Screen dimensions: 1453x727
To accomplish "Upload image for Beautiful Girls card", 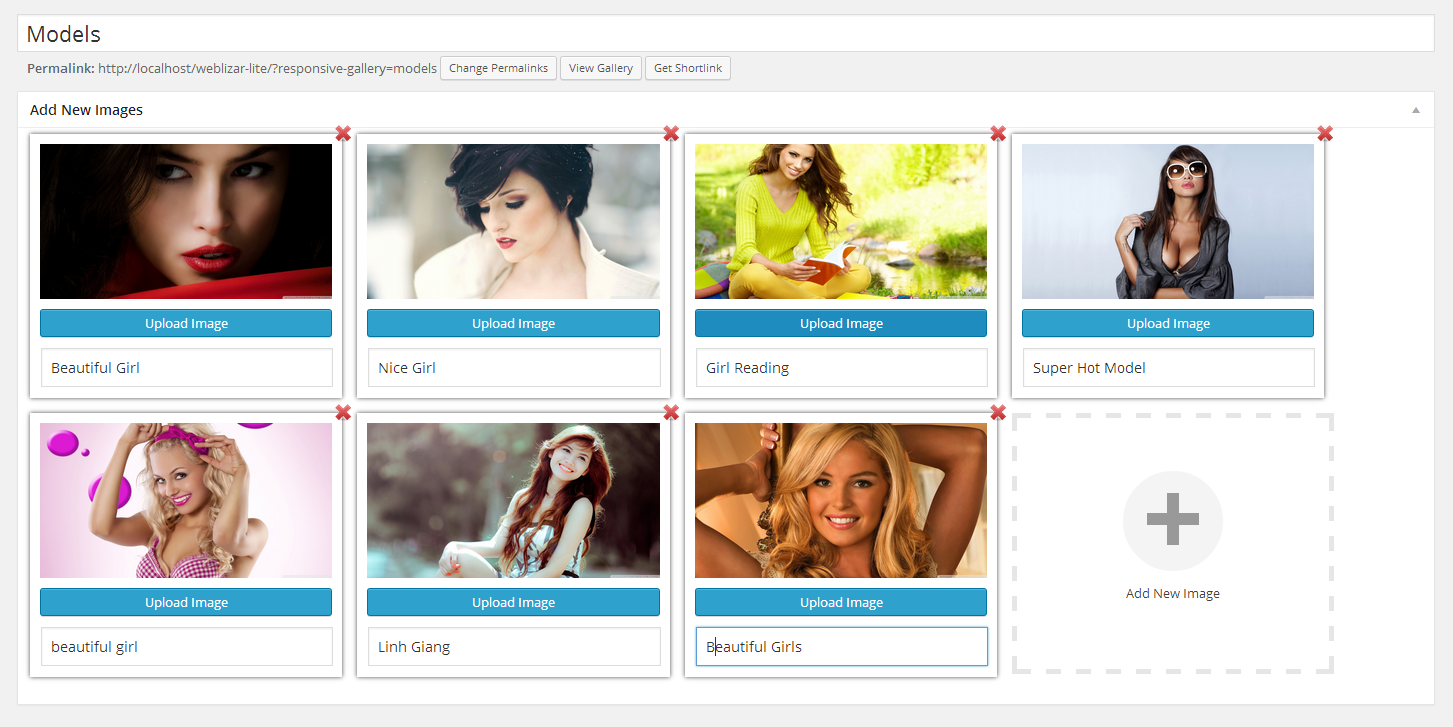I will (841, 602).
